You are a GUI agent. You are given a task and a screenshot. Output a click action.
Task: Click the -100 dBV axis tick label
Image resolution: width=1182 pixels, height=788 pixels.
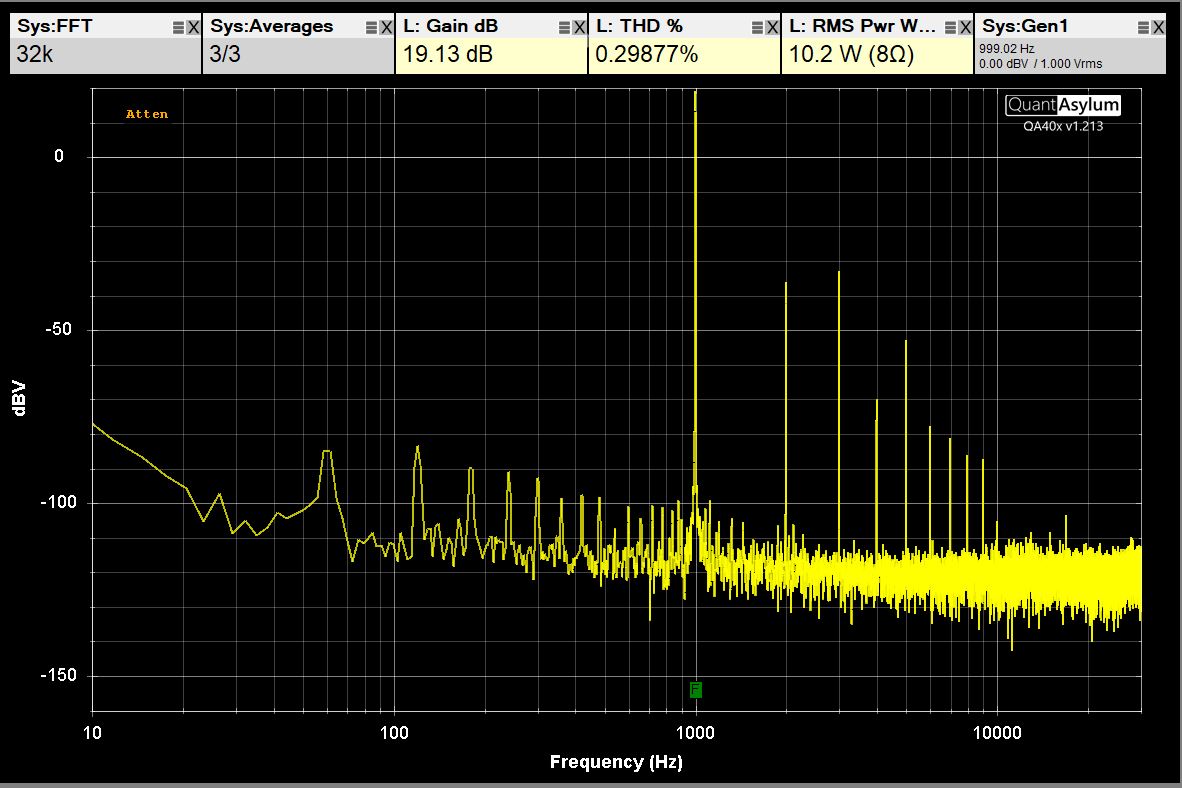click(x=59, y=502)
